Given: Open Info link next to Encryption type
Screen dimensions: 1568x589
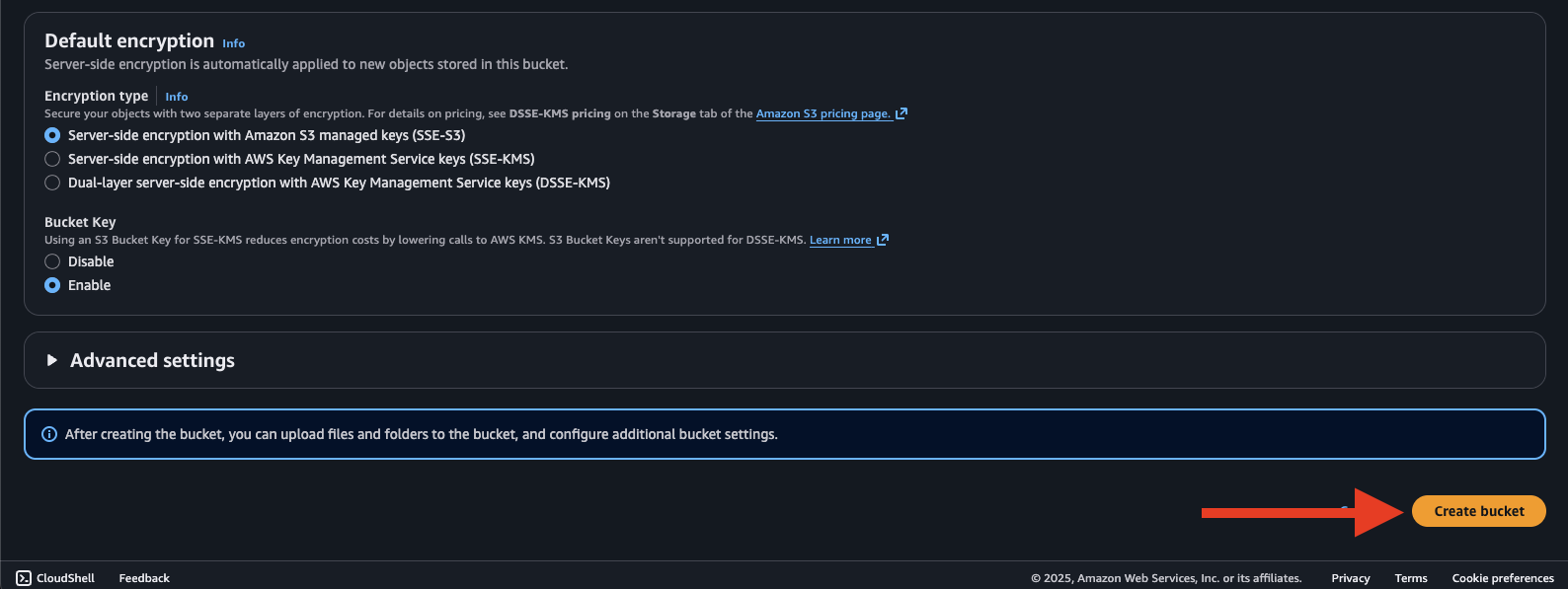Looking at the screenshot, I should coord(177,97).
